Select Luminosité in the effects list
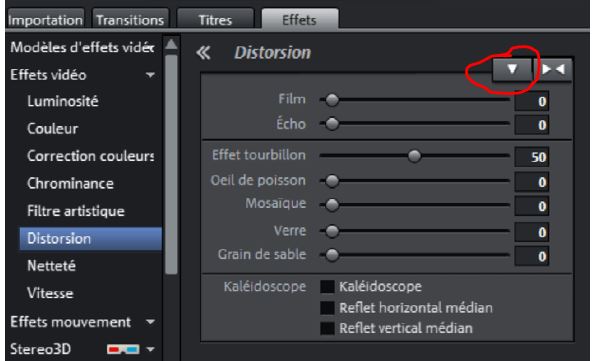604x361 pixels. (x=63, y=101)
